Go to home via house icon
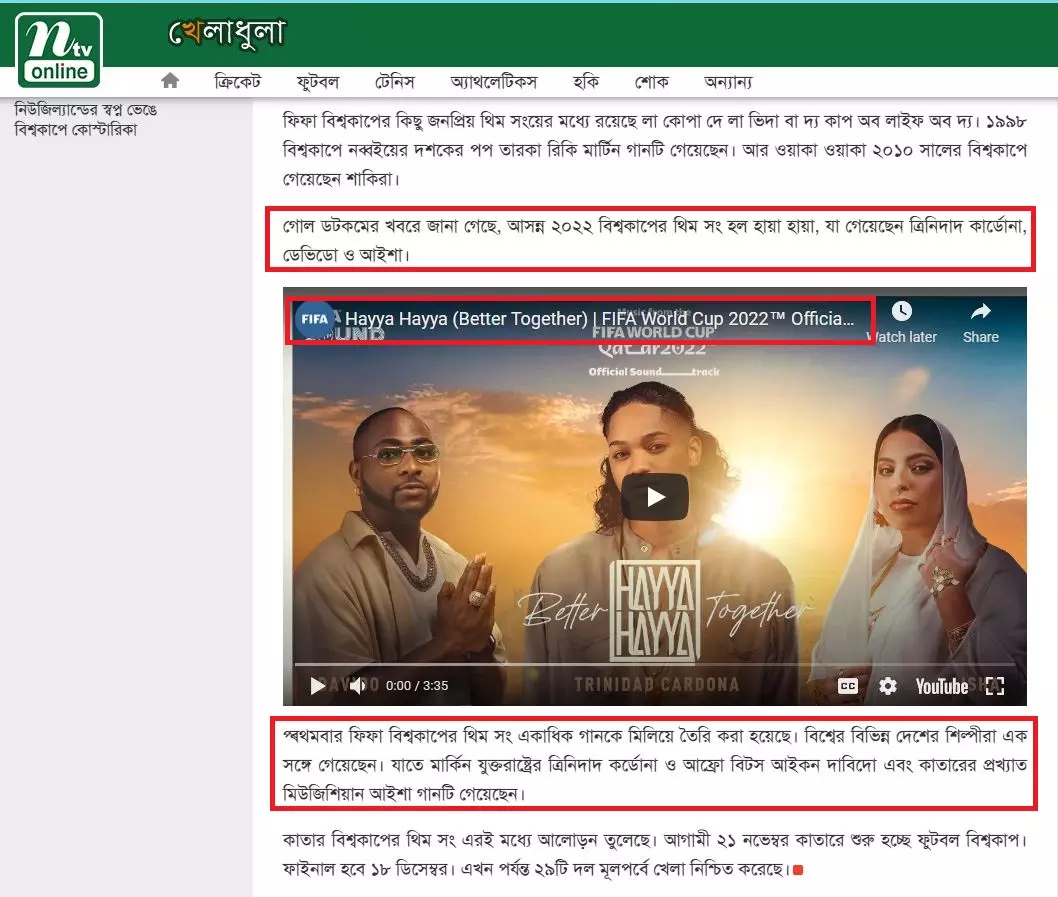This screenshot has height=897, width=1058. [x=170, y=81]
